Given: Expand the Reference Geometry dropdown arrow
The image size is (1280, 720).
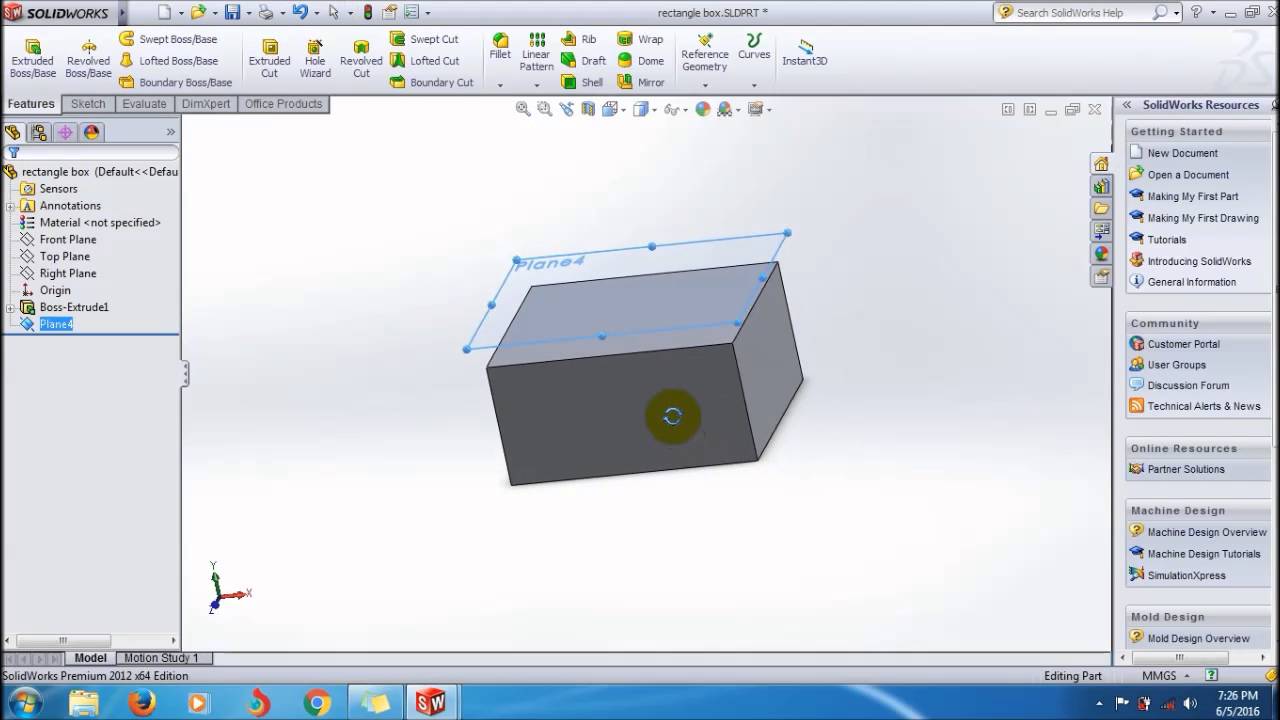Looking at the screenshot, I should coord(705,85).
